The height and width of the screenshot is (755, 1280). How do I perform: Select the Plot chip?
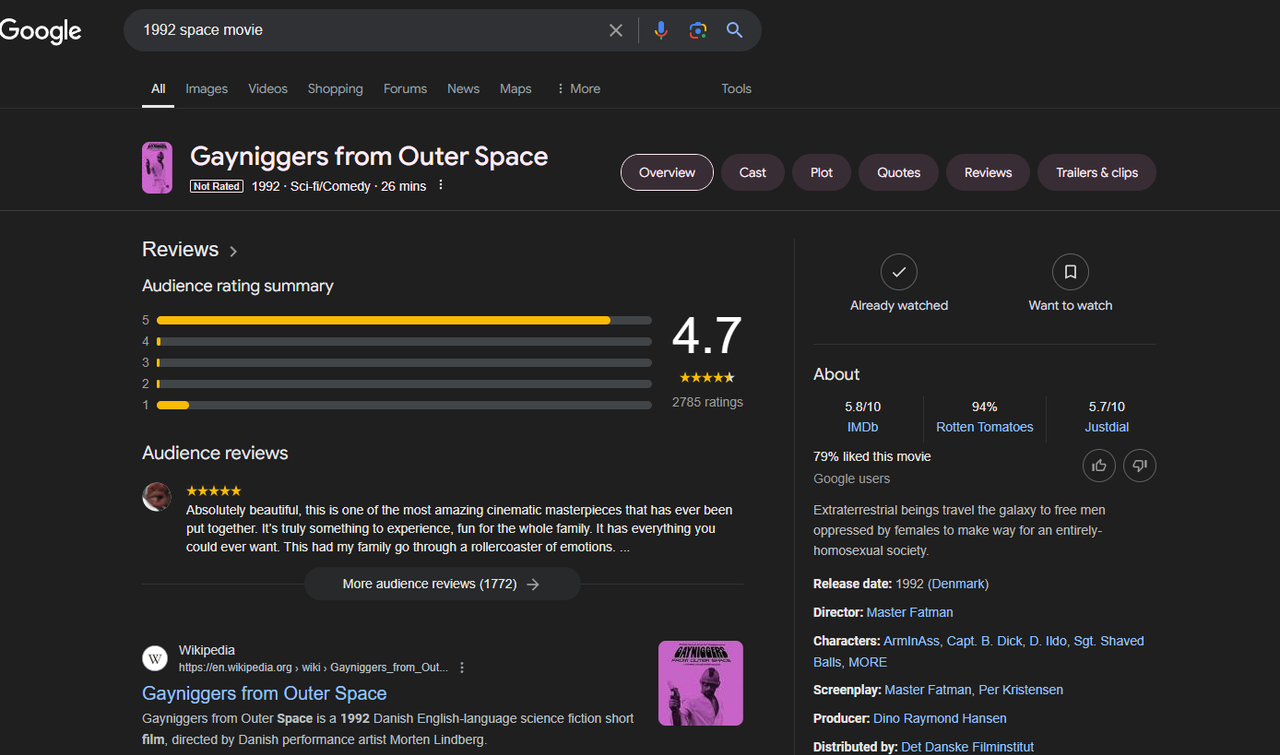822,172
